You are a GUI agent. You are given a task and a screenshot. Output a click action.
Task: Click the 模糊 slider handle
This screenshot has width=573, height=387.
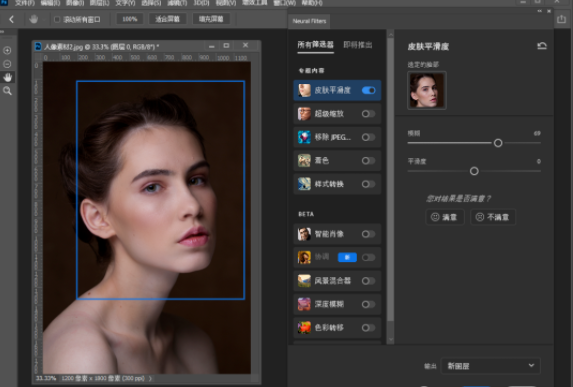(x=498, y=143)
